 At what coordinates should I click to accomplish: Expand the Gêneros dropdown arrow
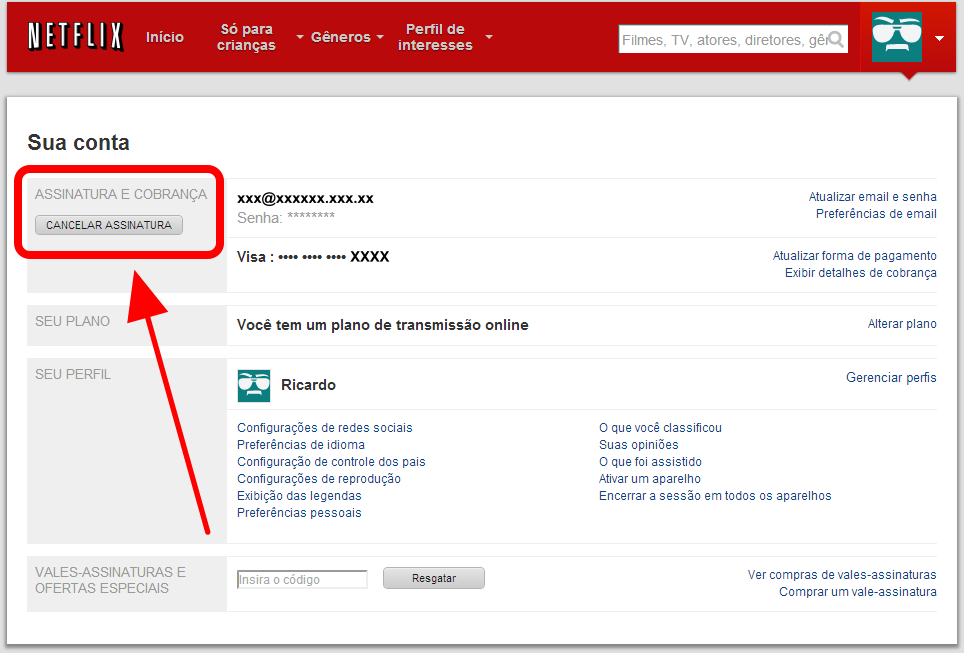coord(381,37)
